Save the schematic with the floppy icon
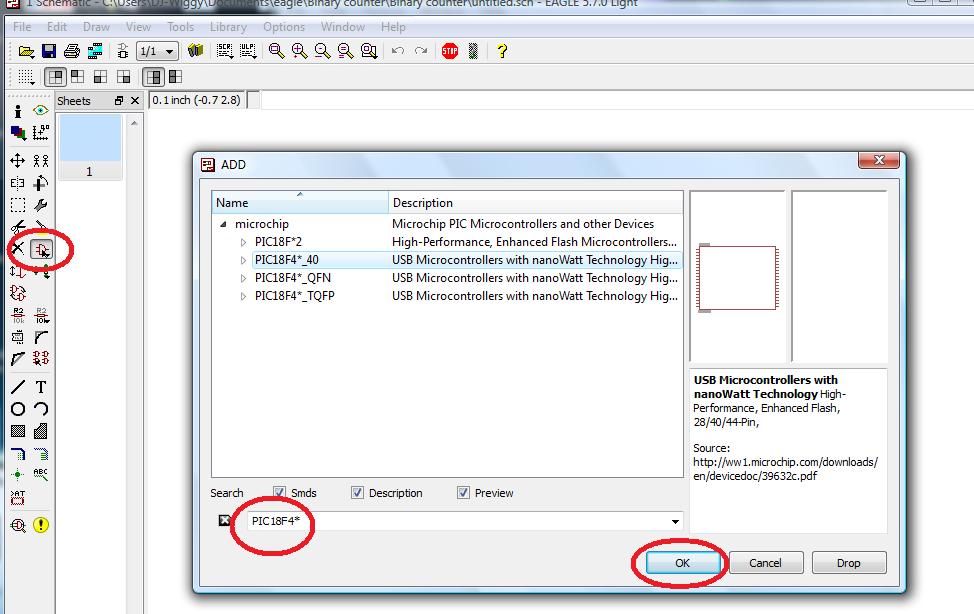This screenshot has width=974, height=614. click(49, 52)
